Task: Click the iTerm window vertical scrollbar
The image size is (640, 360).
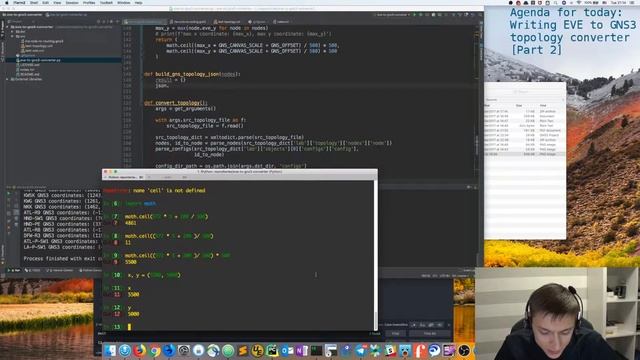Action: pyautogui.click(x=375, y=255)
